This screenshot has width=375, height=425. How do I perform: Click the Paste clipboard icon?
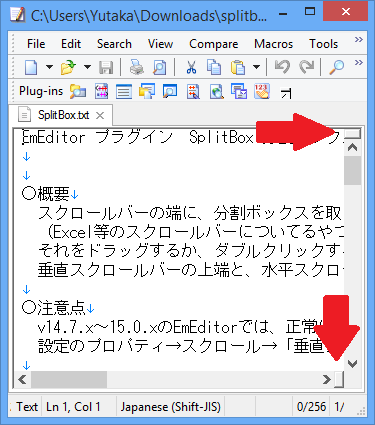pos(238,67)
